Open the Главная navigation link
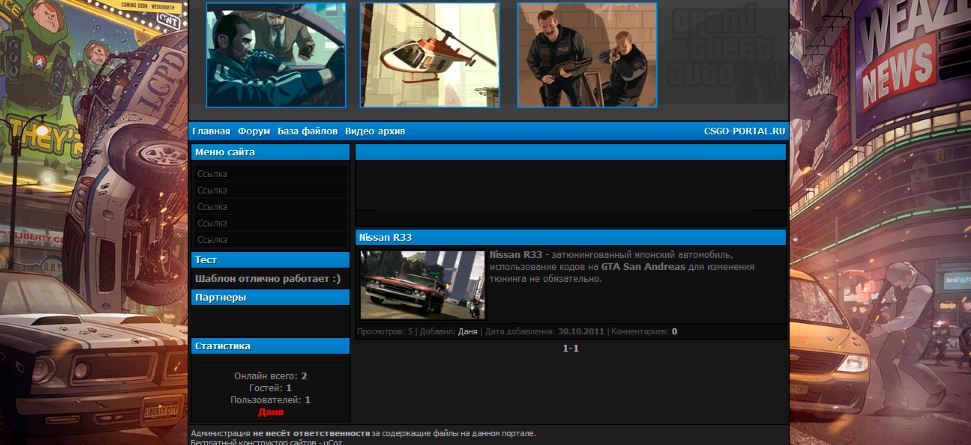 211,131
